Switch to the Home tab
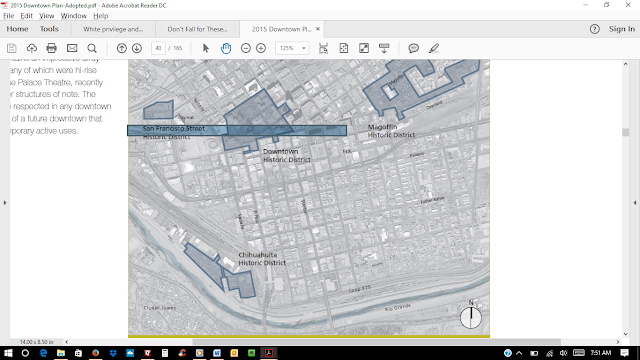This screenshot has width=640, height=360. [17, 29]
